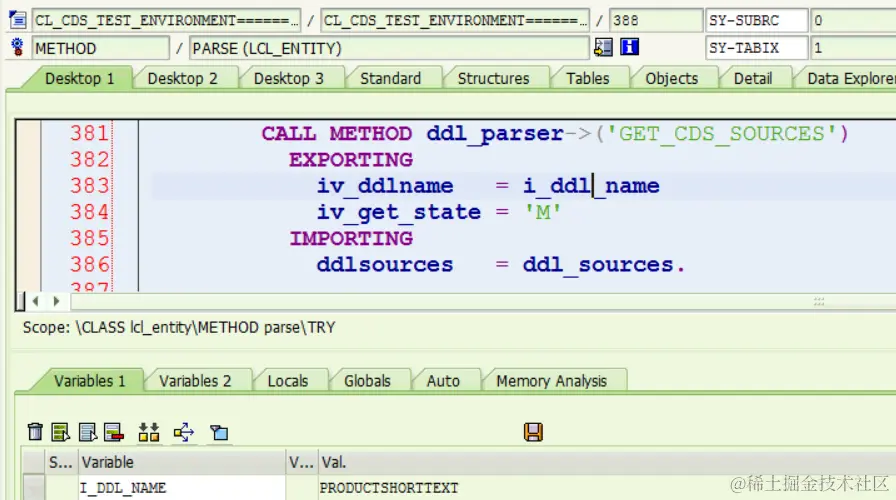Click the V... column header
The image size is (896, 500).
(301, 462)
